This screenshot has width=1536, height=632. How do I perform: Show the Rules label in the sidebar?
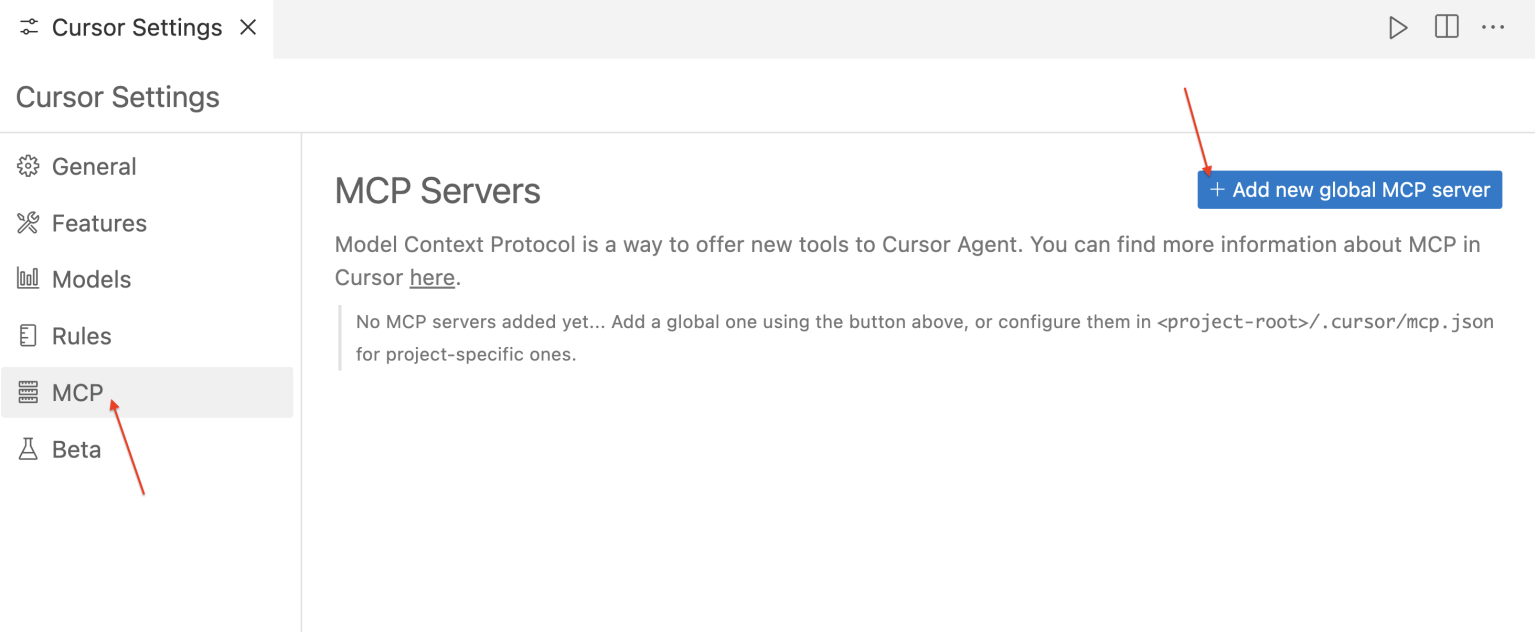(81, 336)
